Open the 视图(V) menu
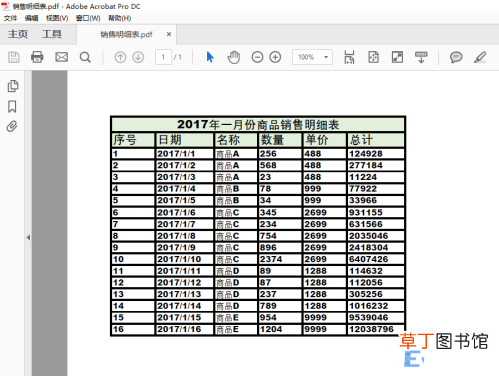Viewport: 499px width, 376px height. (x=57, y=18)
